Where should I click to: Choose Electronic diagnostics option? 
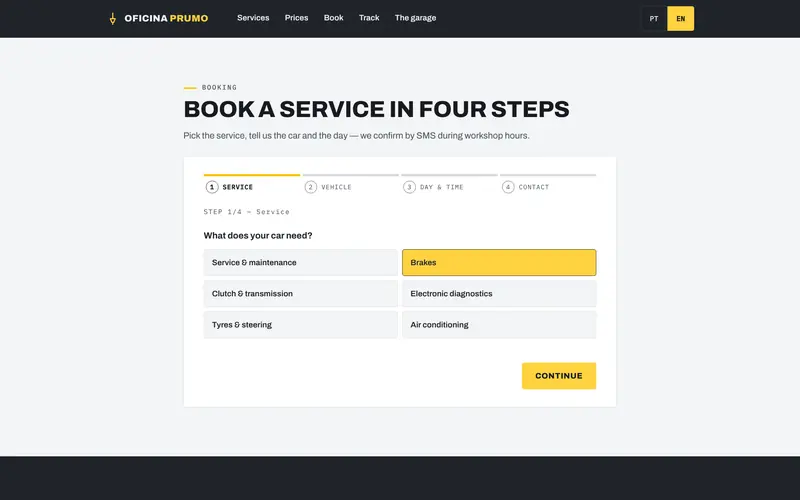(499, 294)
